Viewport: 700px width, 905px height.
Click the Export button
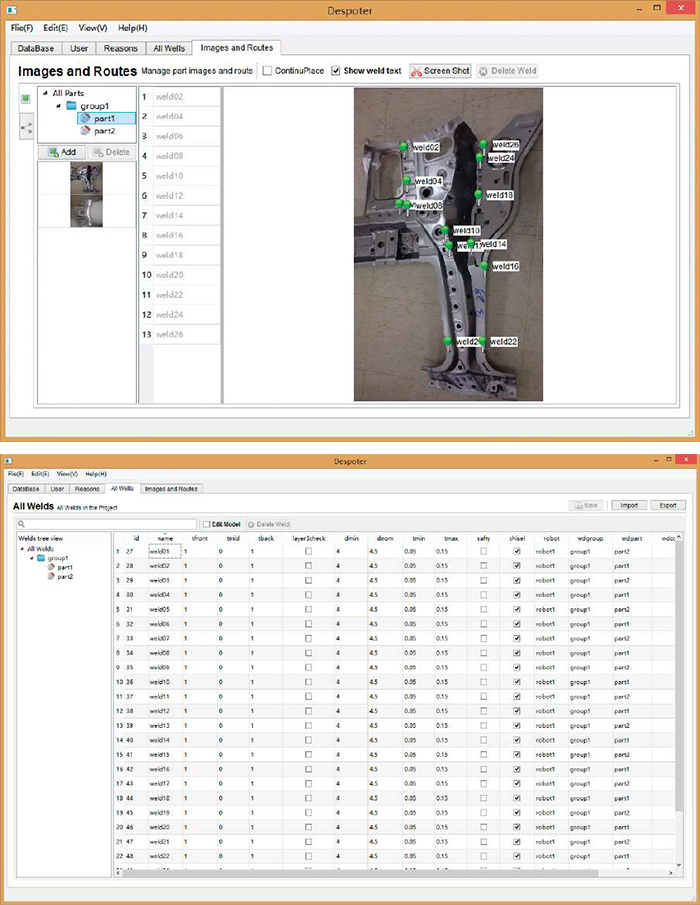[x=668, y=505]
